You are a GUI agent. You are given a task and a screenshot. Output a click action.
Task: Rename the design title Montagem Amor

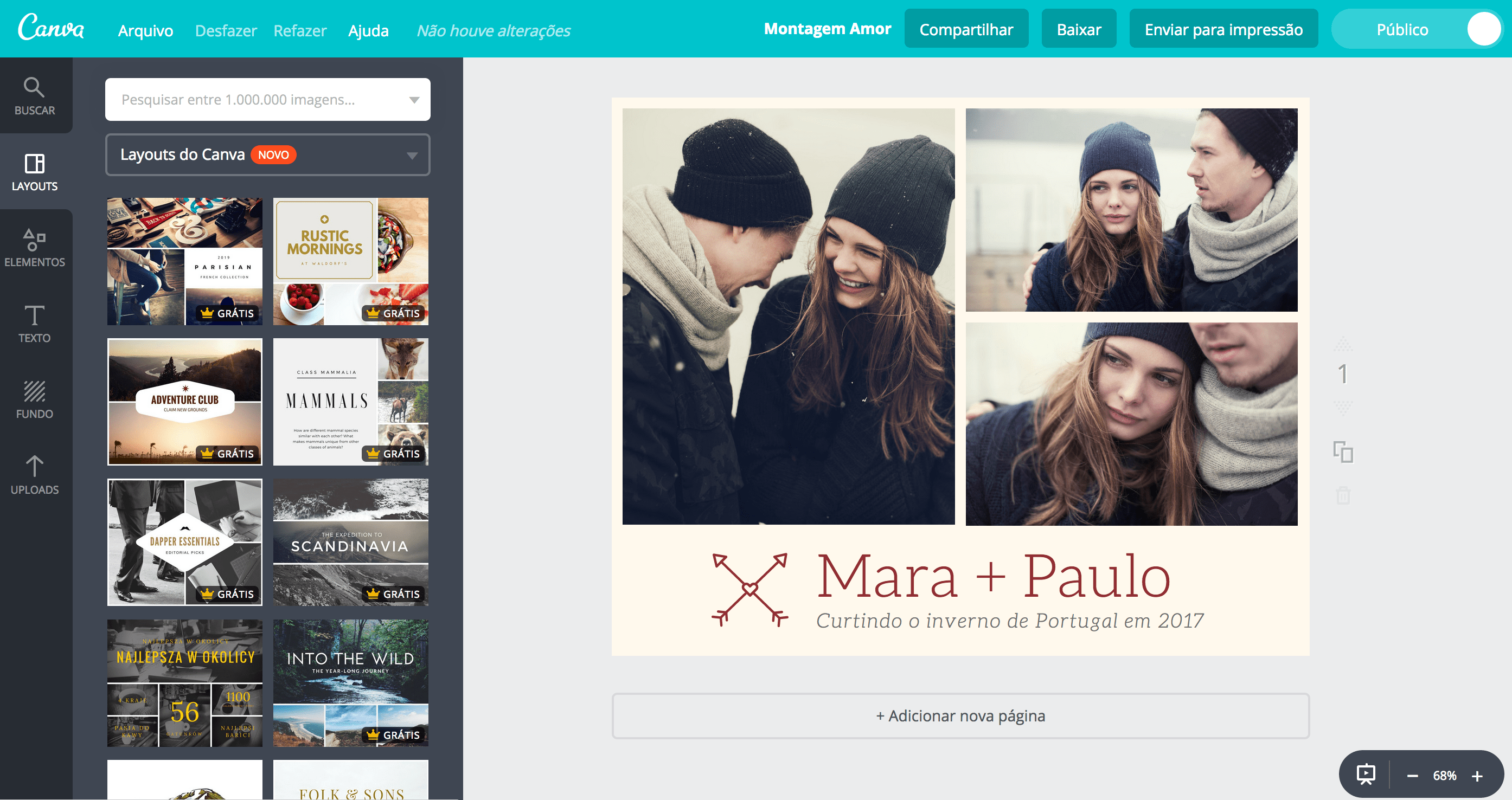click(827, 29)
